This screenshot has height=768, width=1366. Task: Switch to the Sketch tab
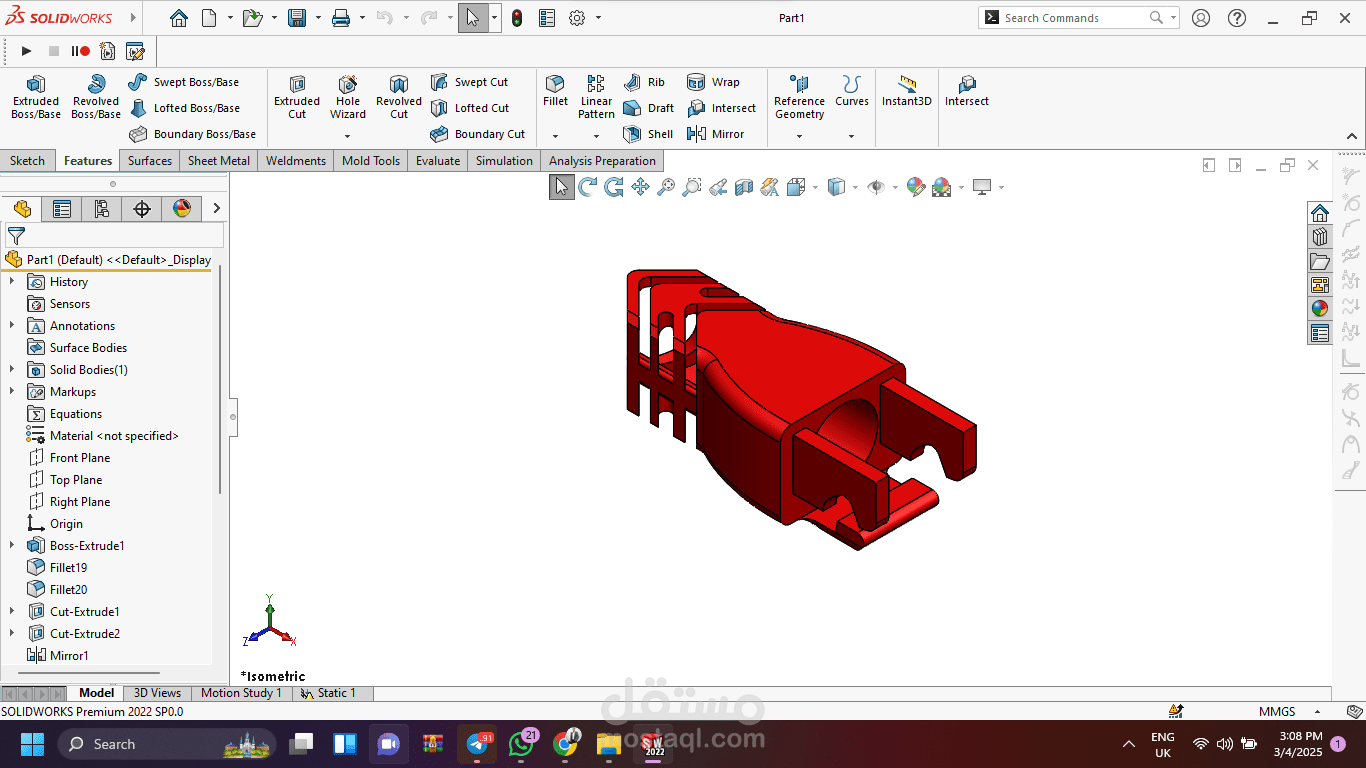28,161
